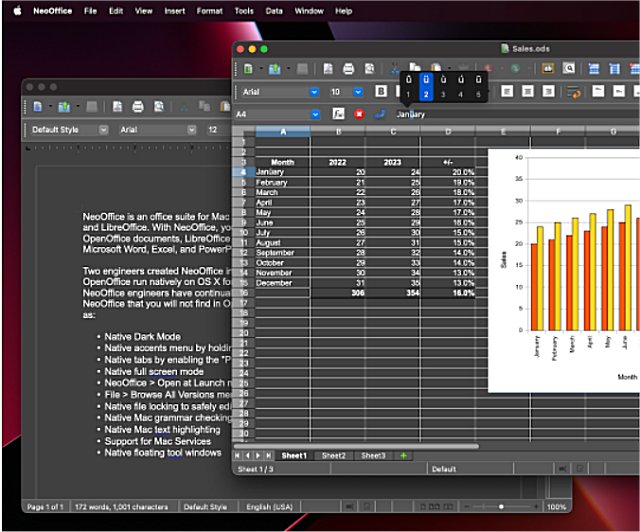Click the Print icon in Sales.ods toolbar
640x532 pixels.
coord(348,69)
